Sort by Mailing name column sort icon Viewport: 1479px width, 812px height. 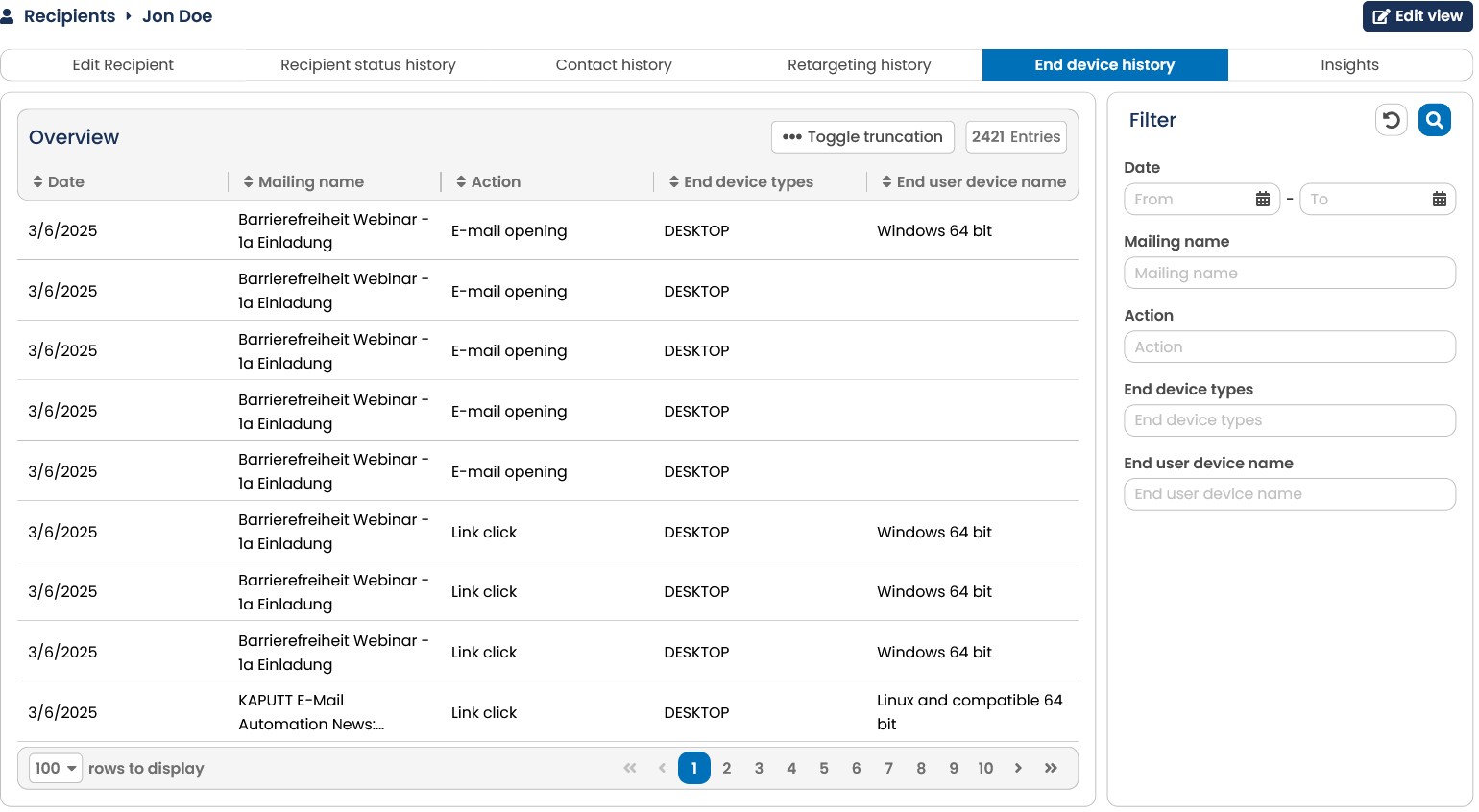(x=249, y=181)
